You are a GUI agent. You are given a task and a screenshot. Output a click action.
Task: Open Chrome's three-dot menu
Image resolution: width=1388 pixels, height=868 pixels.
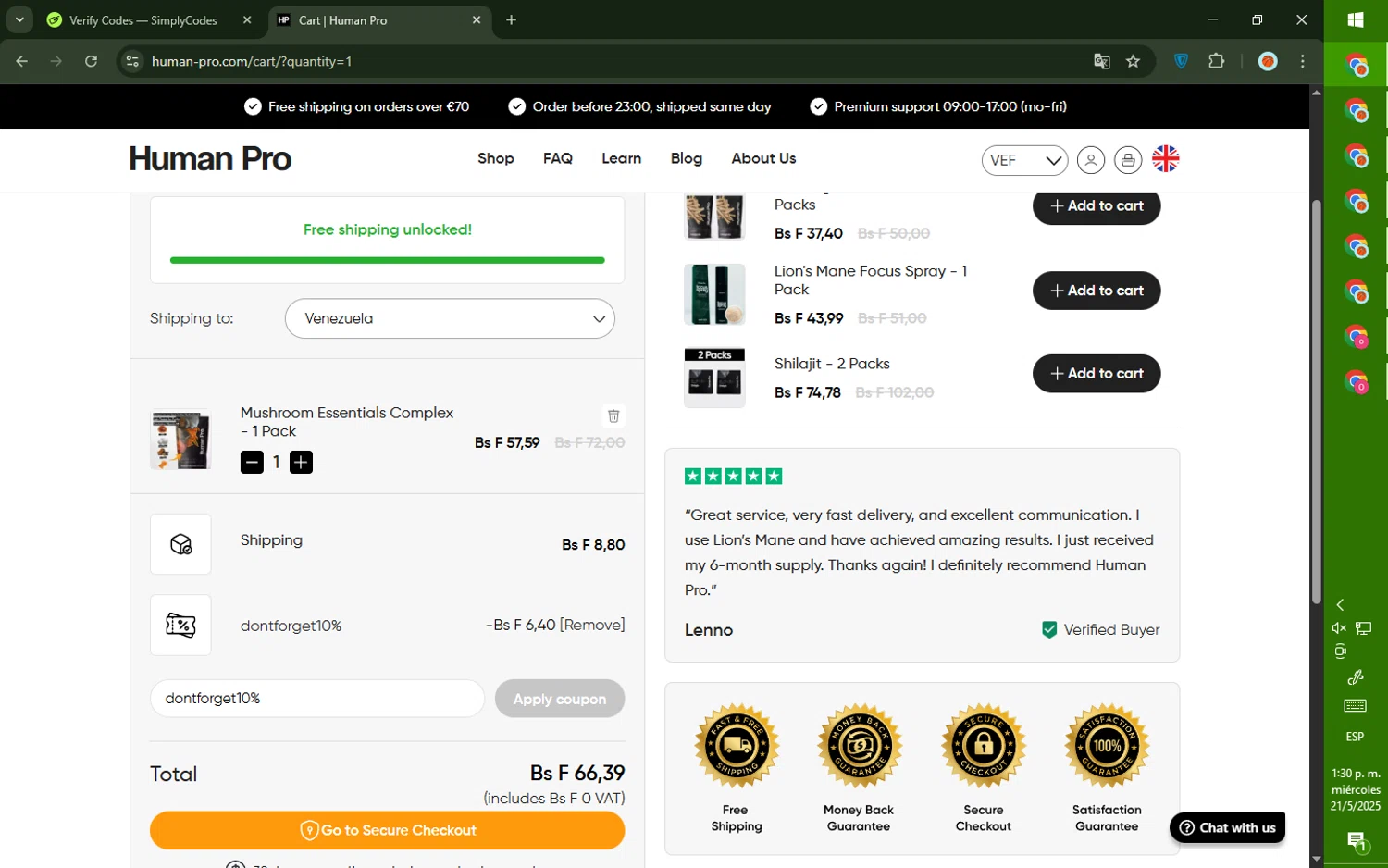point(1303,61)
